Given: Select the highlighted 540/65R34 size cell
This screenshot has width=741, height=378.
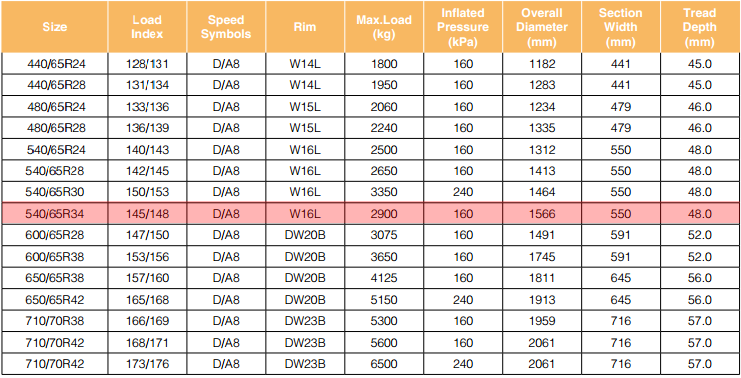Looking at the screenshot, I should point(54,214).
